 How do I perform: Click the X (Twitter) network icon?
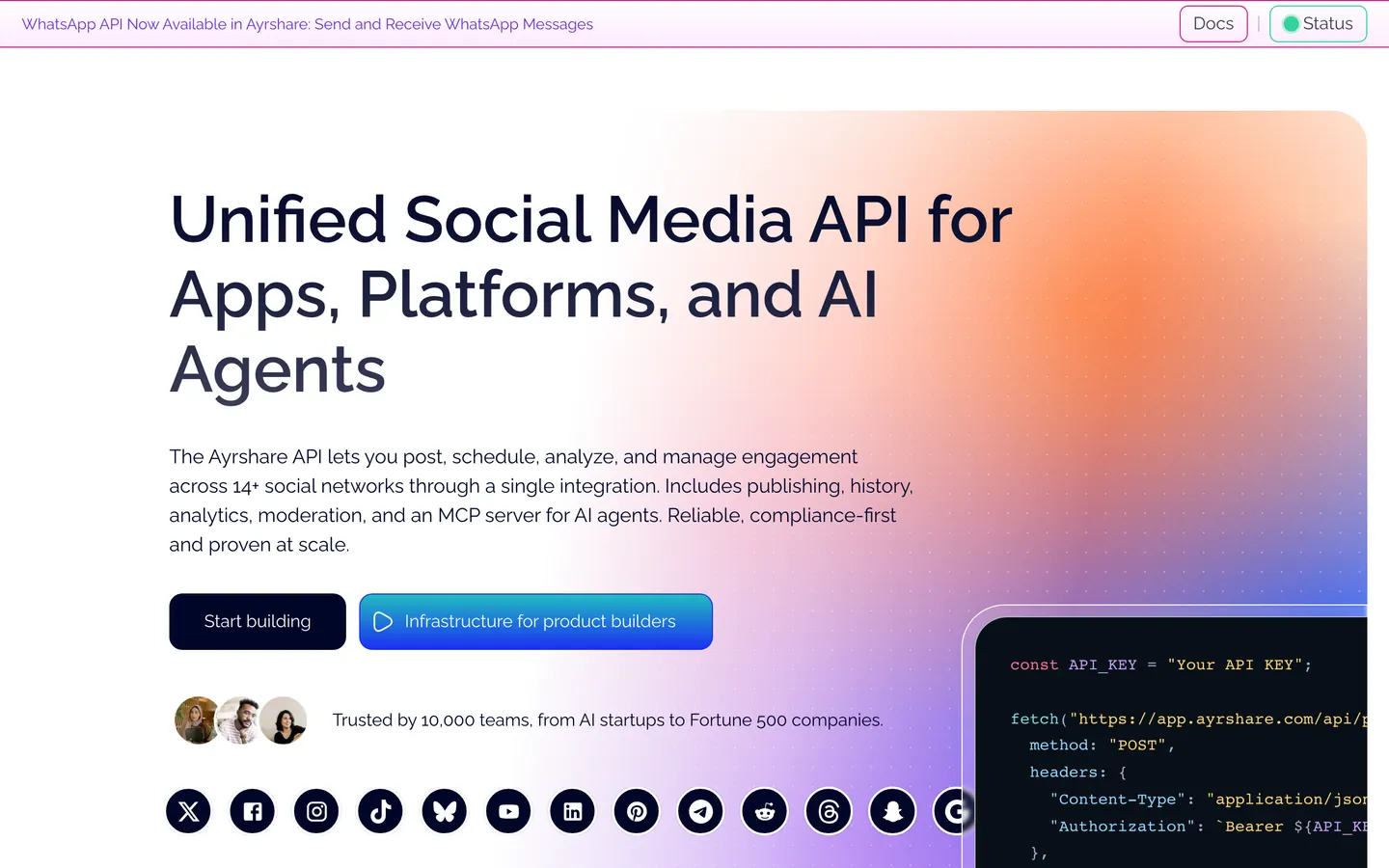188,811
